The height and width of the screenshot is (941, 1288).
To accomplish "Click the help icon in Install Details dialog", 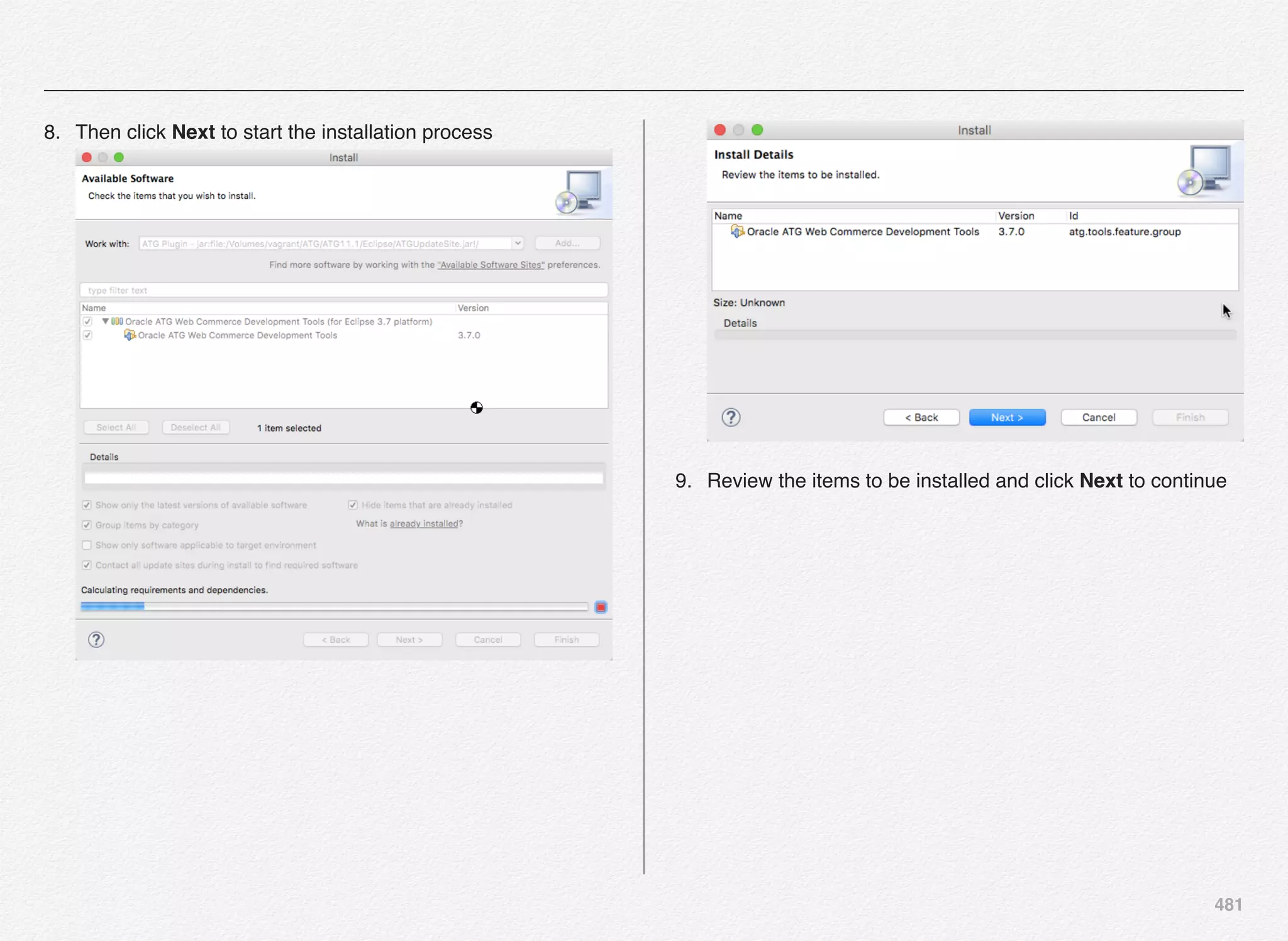I will 731,418.
